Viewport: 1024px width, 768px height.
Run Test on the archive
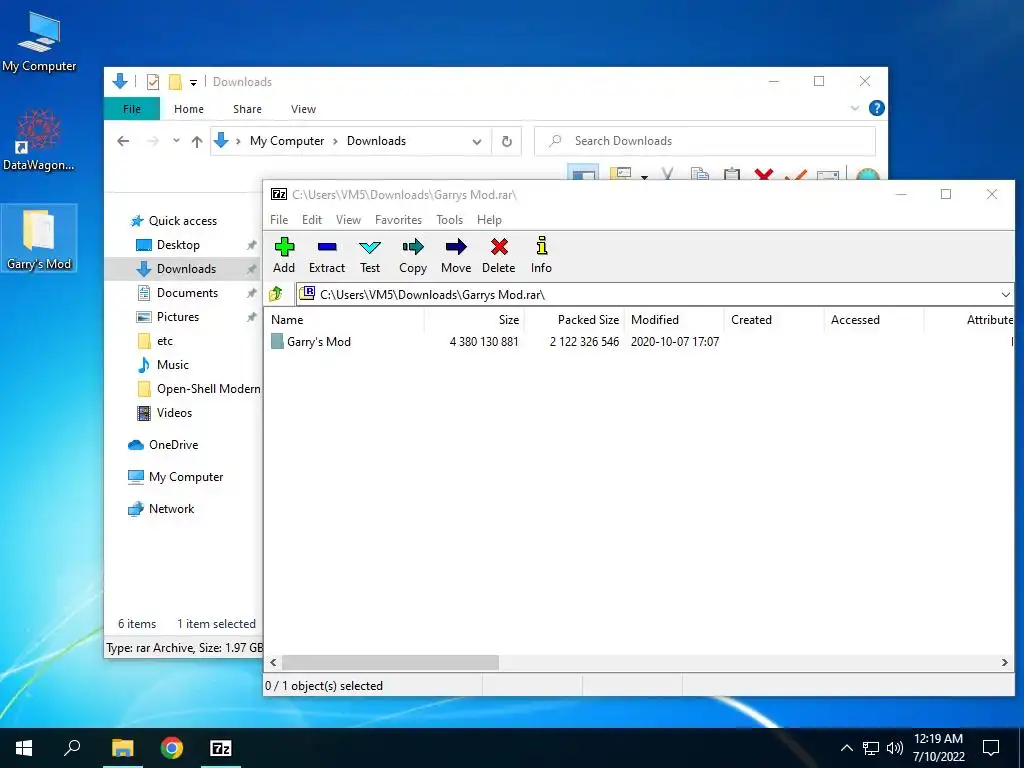point(370,255)
